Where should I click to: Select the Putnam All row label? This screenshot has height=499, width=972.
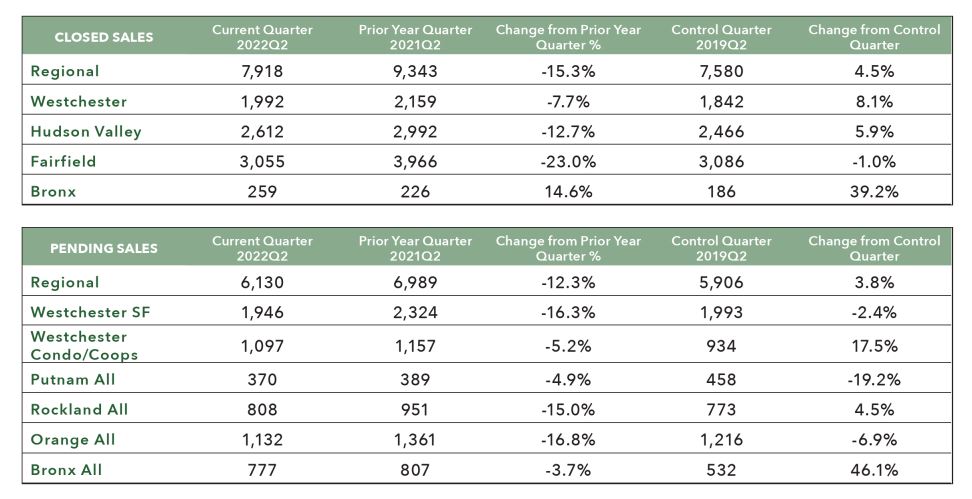(x=73, y=380)
